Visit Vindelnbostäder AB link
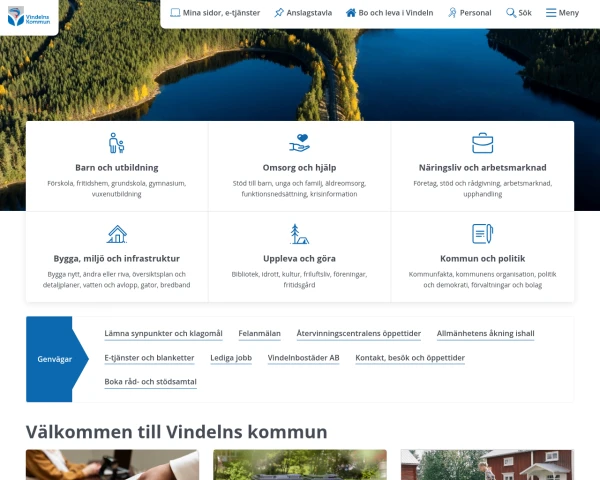600x480 pixels. point(303,358)
